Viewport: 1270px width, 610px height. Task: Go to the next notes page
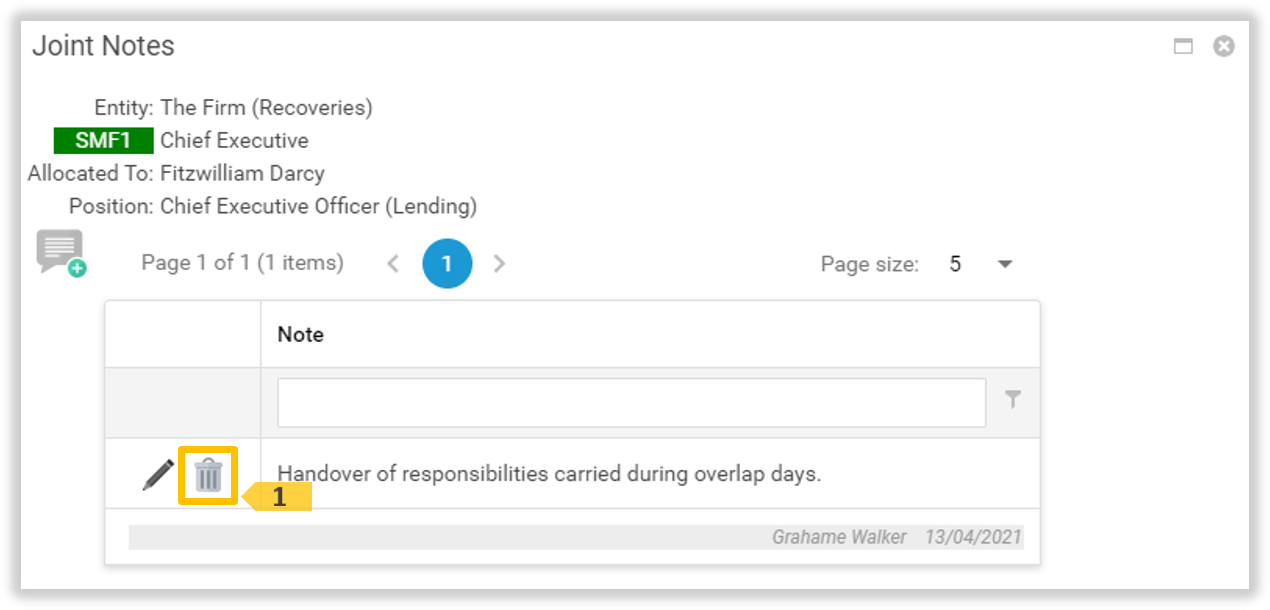pyautogui.click(x=500, y=264)
